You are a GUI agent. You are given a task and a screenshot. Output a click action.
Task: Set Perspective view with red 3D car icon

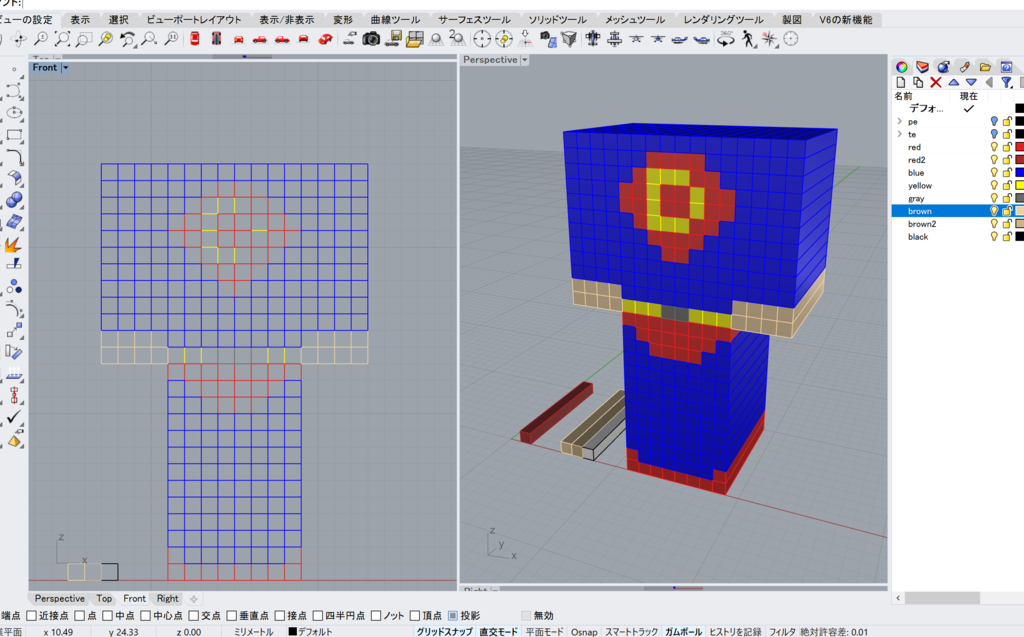click(325, 39)
